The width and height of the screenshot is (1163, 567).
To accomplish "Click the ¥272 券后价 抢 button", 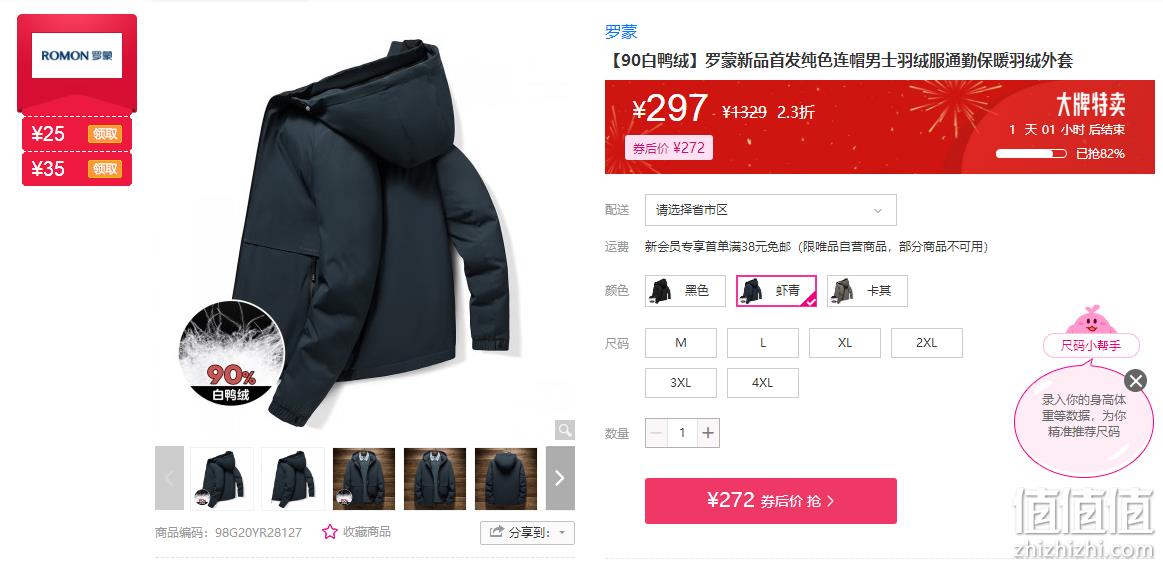I will pos(771,501).
